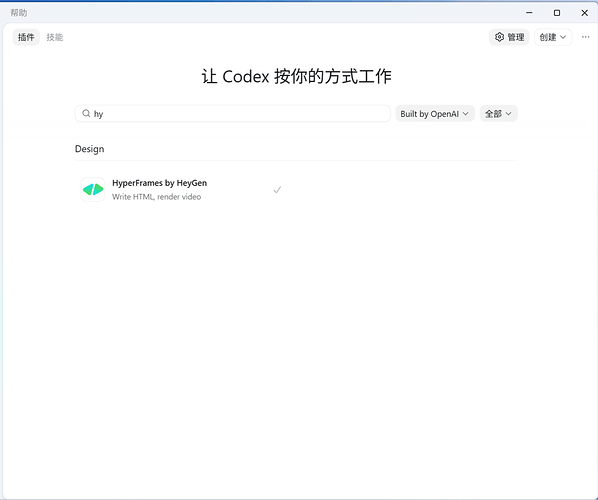This screenshot has width=598, height=500.
Task: Open the HyperFrames by HeyGen plugin icon
Action: [x=93, y=190]
